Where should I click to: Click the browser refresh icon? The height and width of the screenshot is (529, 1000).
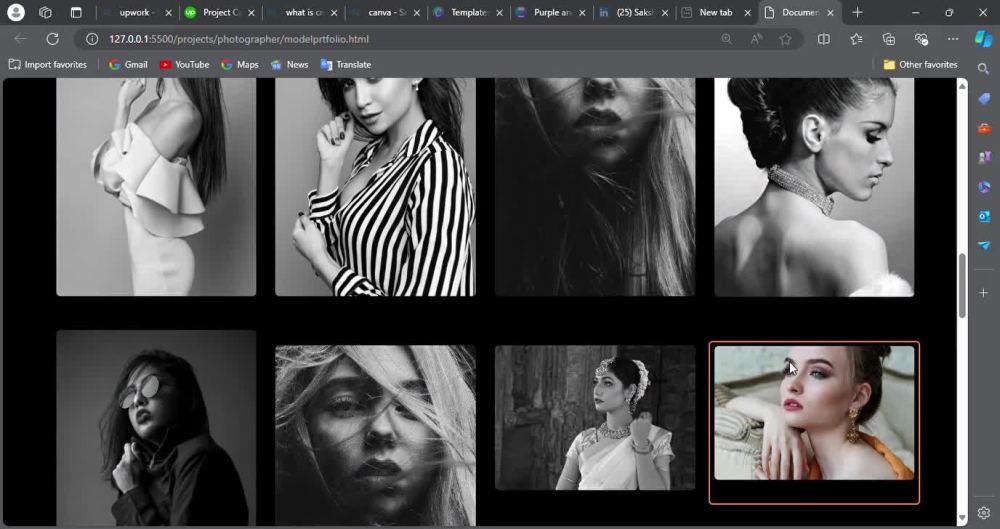click(x=52, y=39)
